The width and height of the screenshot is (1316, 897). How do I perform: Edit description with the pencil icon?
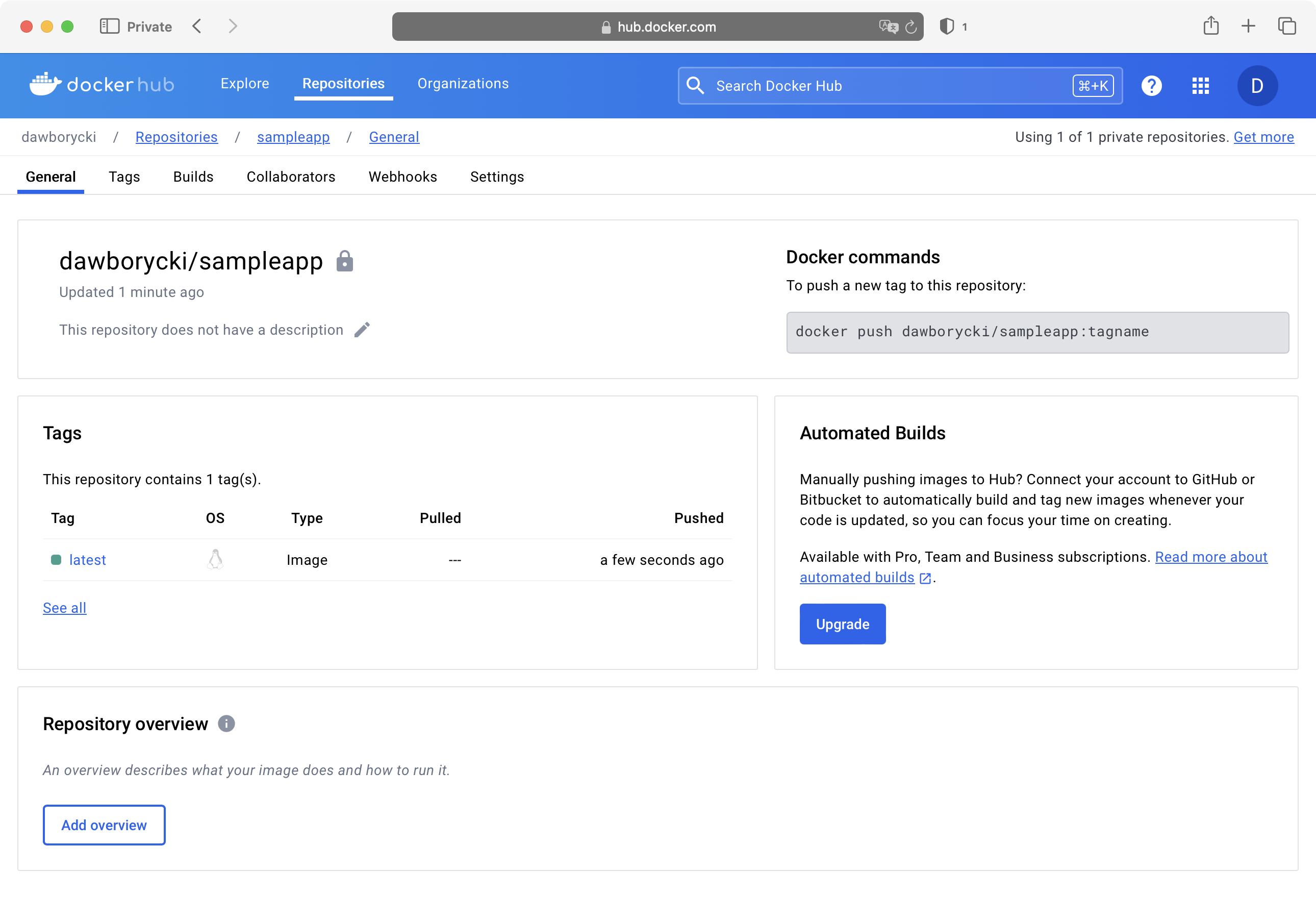(x=362, y=330)
